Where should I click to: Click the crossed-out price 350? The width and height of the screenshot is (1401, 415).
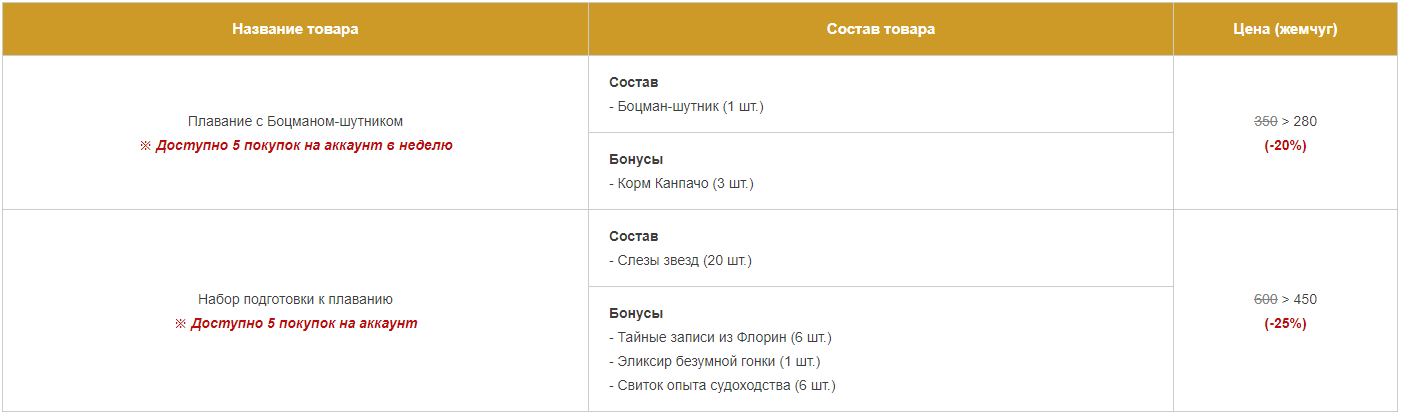coord(1265,121)
